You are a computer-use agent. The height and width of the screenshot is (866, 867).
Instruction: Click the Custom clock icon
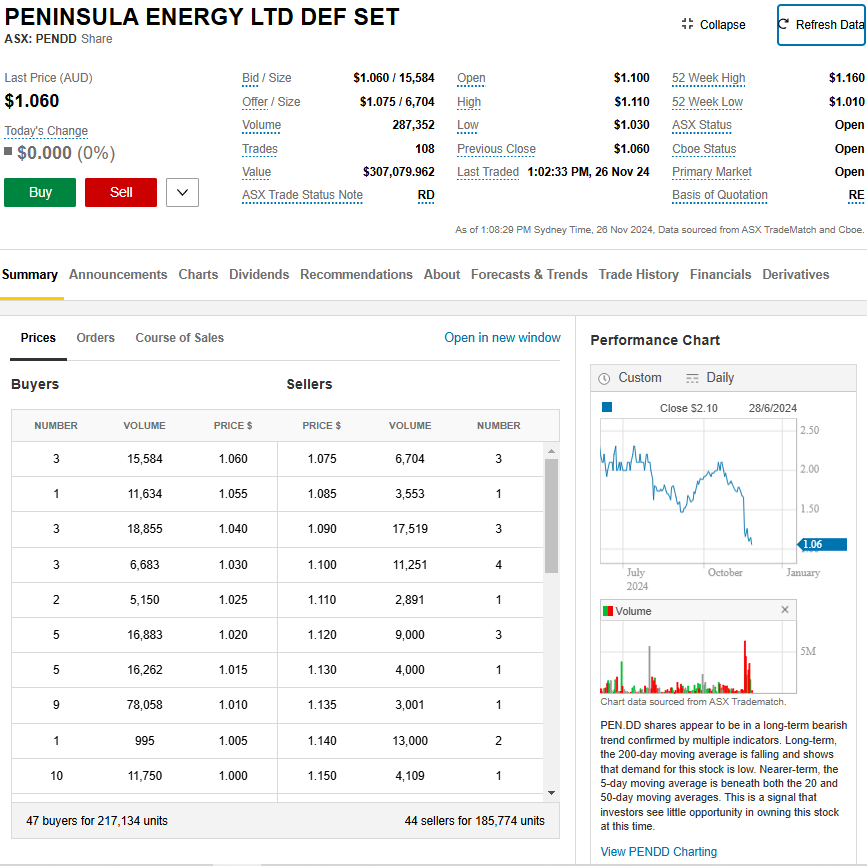coord(604,378)
